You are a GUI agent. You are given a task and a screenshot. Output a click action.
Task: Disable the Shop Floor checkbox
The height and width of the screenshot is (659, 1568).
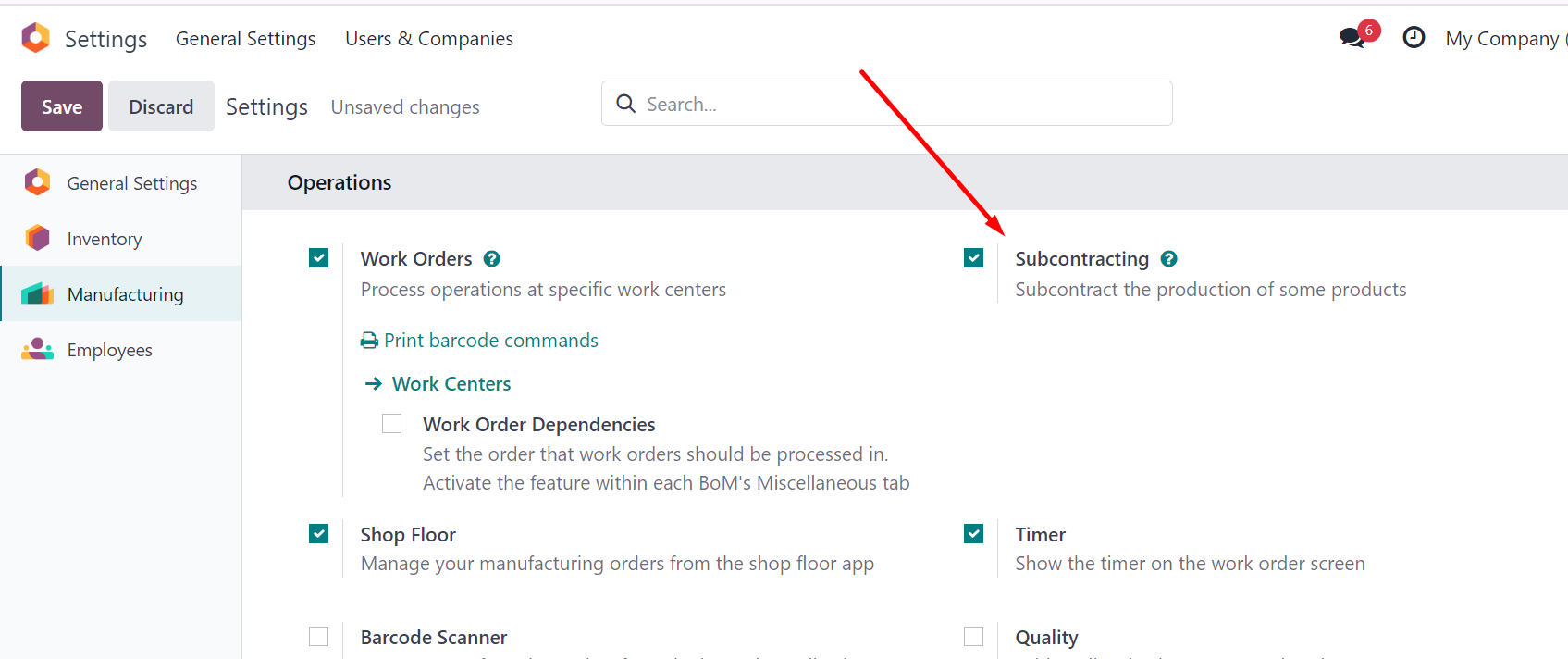click(319, 534)
